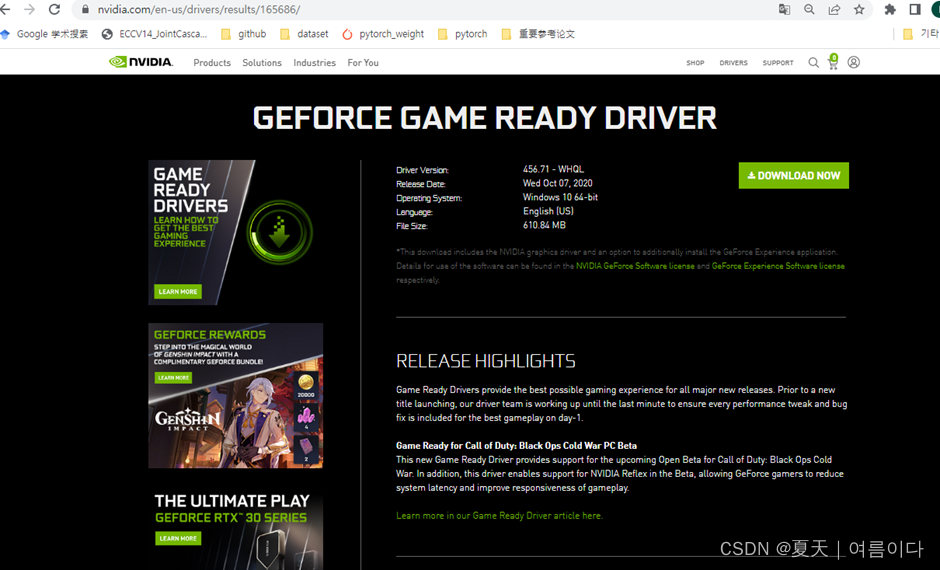Viewport: 940px width, 570px height.
Task: Click the Game Ready Drivers banner image
Action: [x=236, y=233]
